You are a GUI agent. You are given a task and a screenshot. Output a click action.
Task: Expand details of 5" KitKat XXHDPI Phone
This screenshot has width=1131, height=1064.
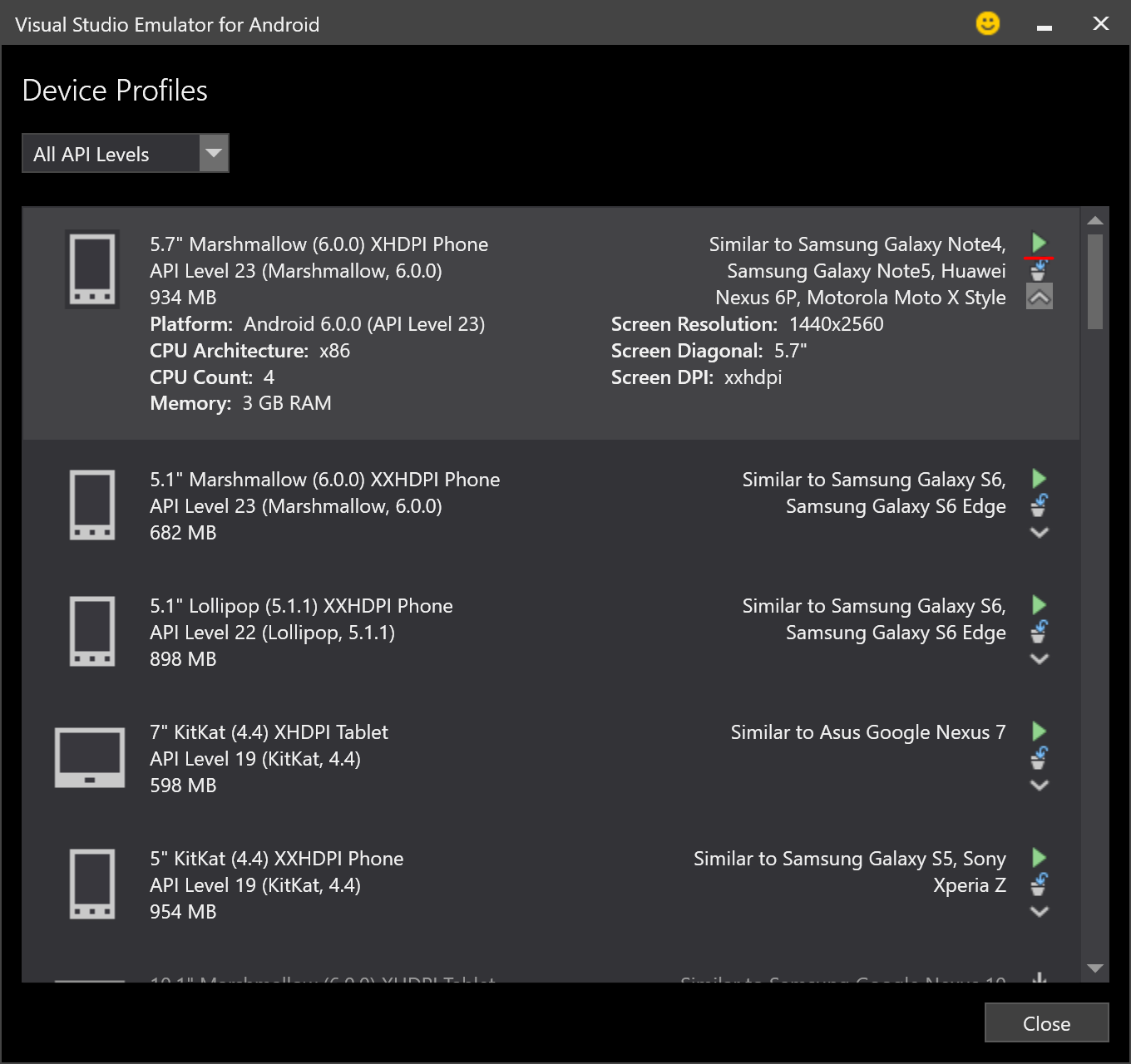[x=1040, y=911]
